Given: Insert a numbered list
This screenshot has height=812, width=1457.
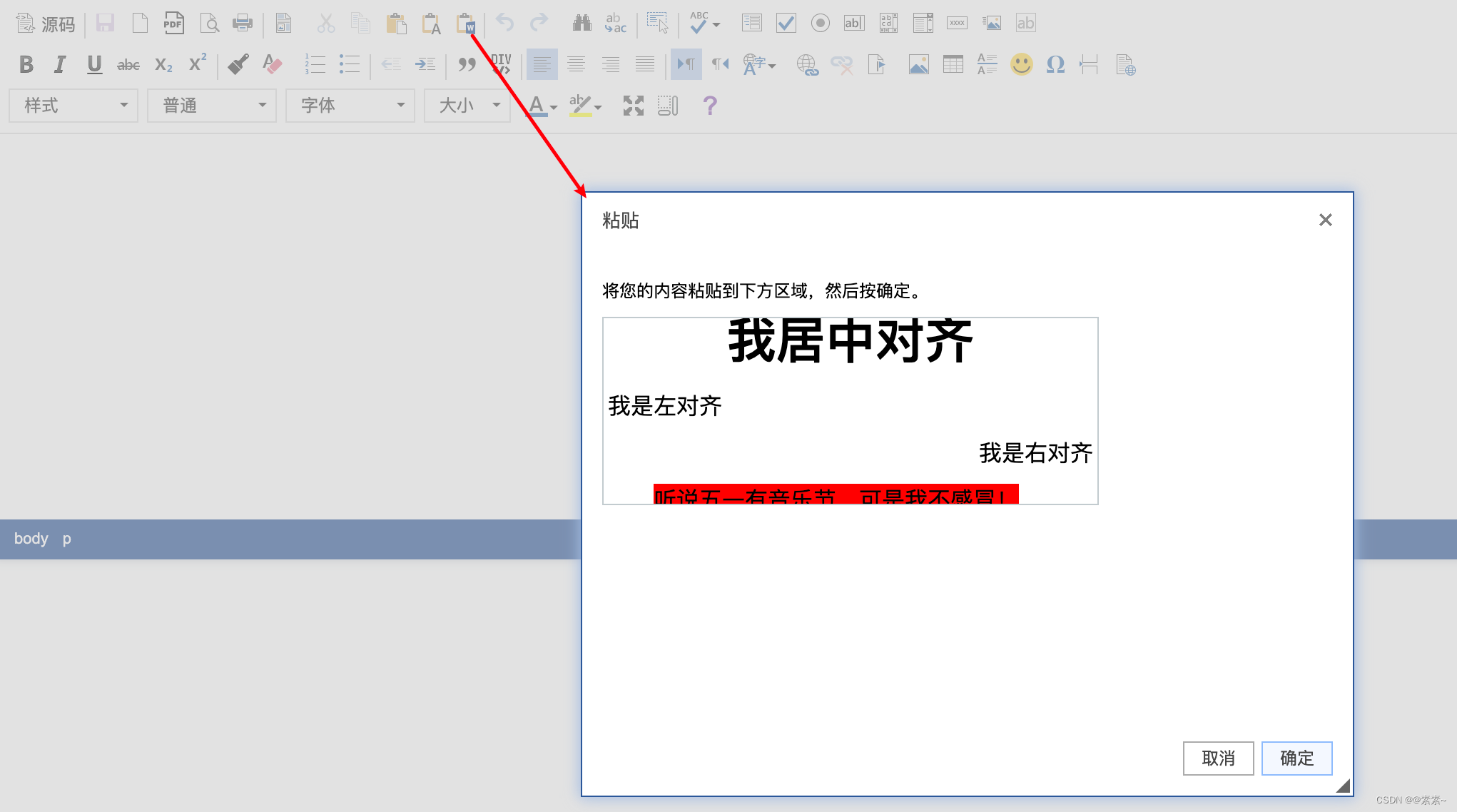Looking at the screenshot, I should [x=315, y=65].
